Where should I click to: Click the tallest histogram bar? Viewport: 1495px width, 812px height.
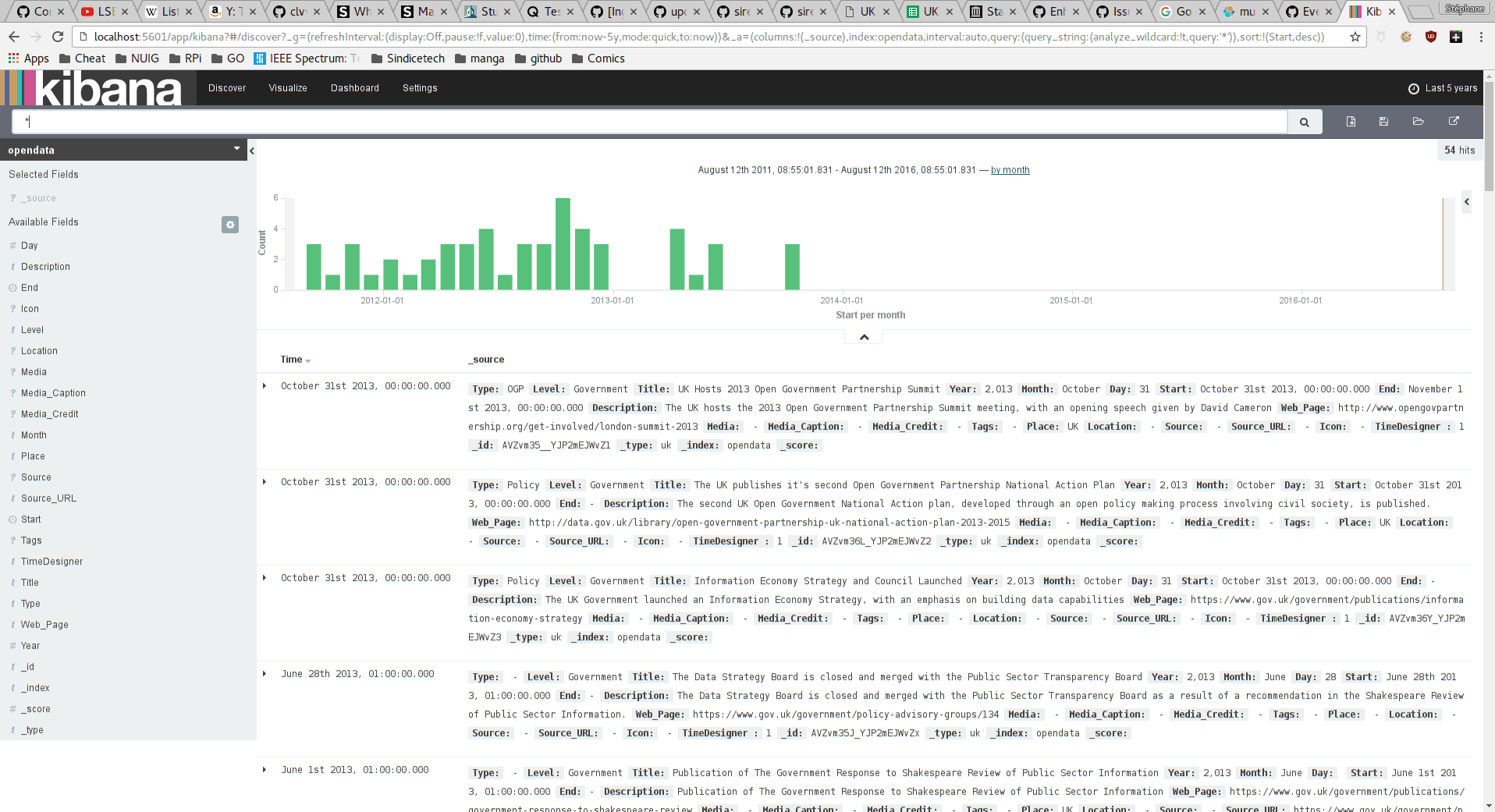(x=563, y=244)
